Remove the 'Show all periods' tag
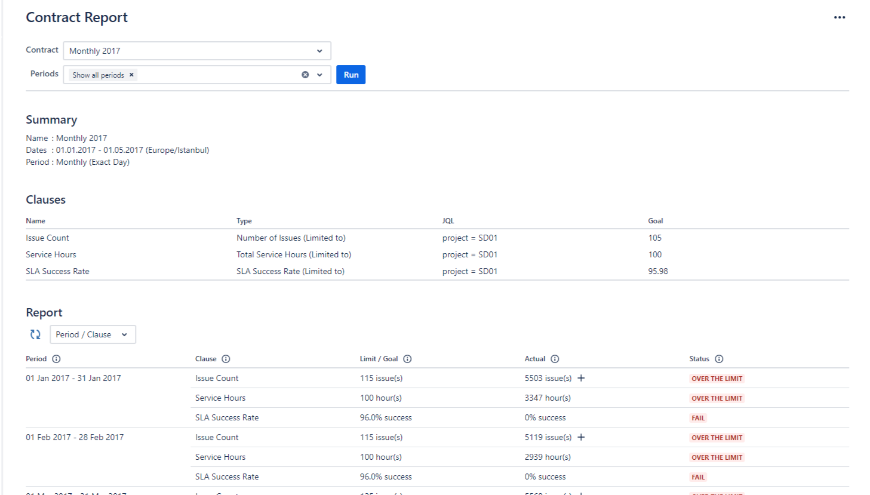The image size is (870, 495). coord(132,75)
